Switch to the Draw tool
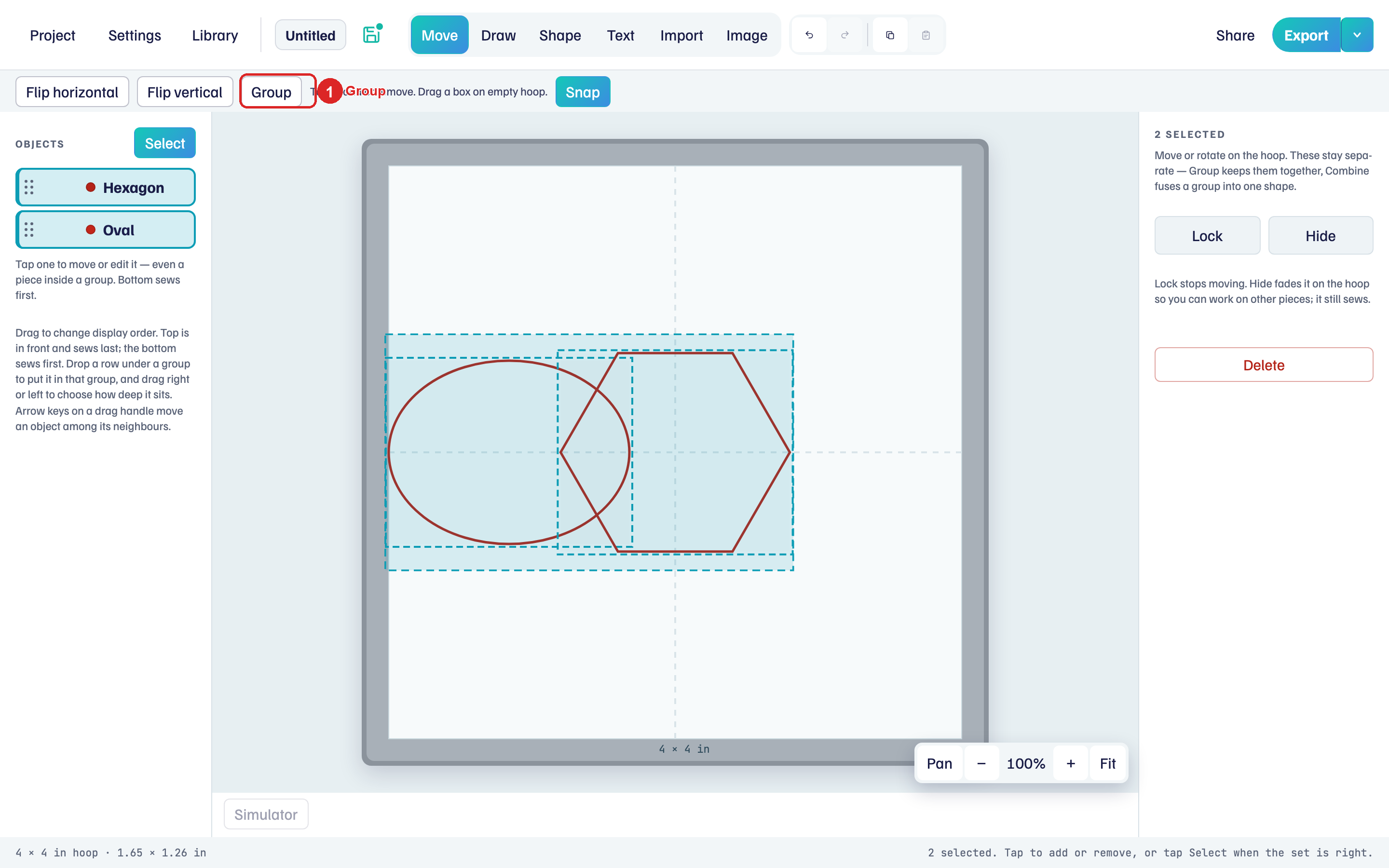1389x868 pixels. (498, 35)
